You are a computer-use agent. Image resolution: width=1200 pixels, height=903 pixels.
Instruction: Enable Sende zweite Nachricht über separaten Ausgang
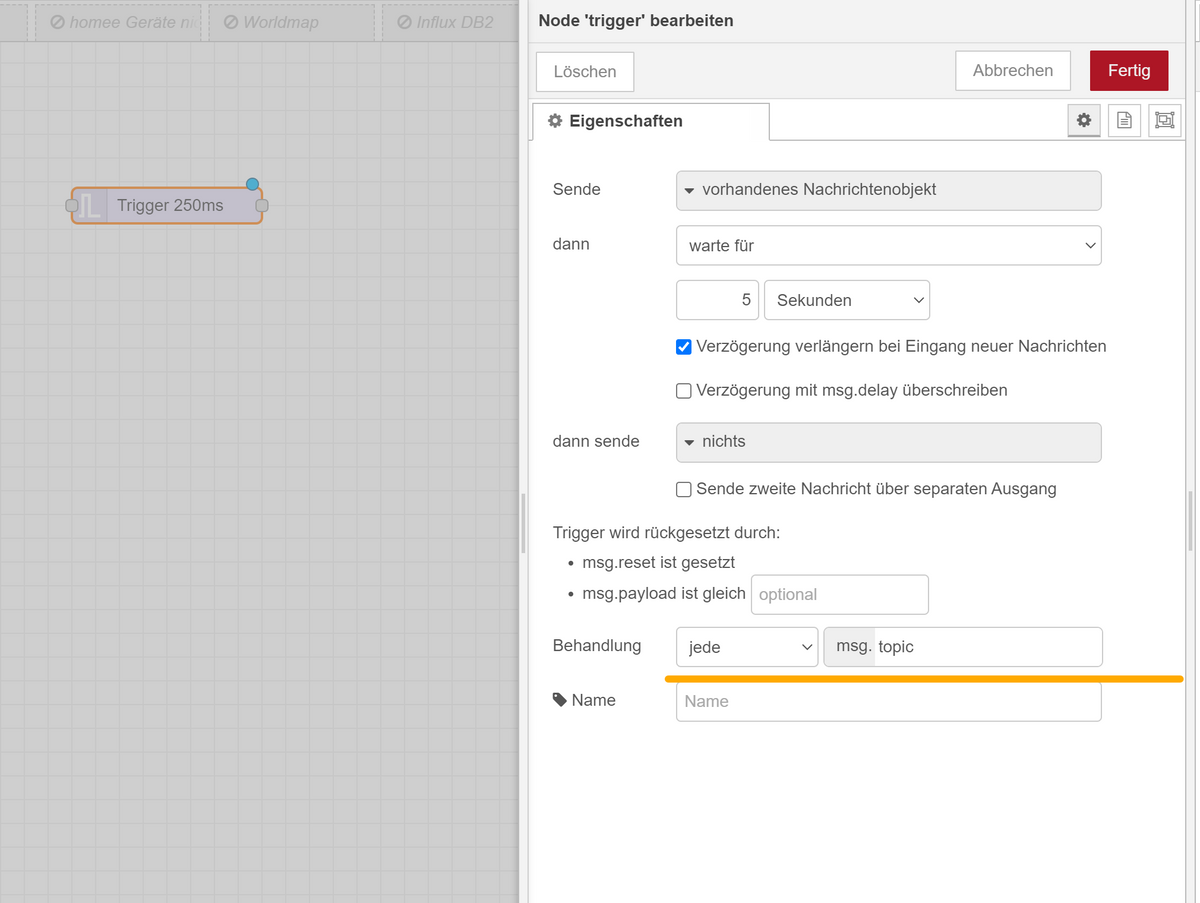click(684, 489)
